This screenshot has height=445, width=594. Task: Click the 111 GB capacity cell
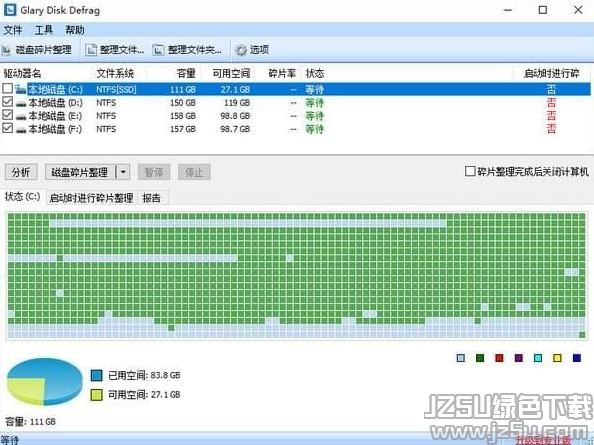click(x=183, y=89)
